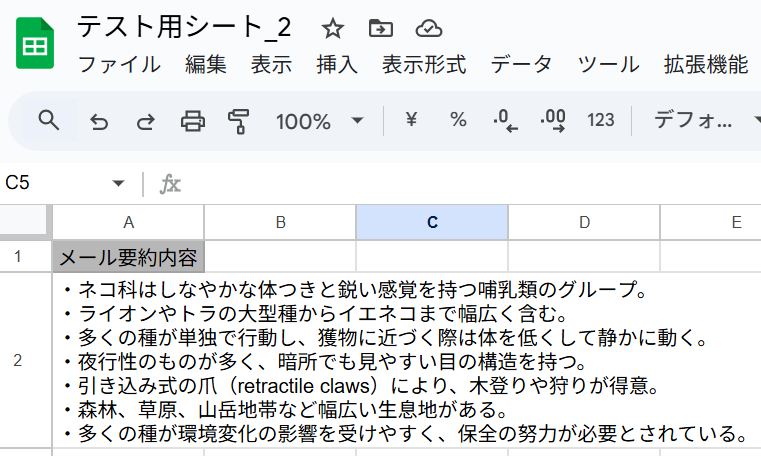Click the line mentioning retractile claws
Viewport: 761px width, 456px height.
[362, 386]
